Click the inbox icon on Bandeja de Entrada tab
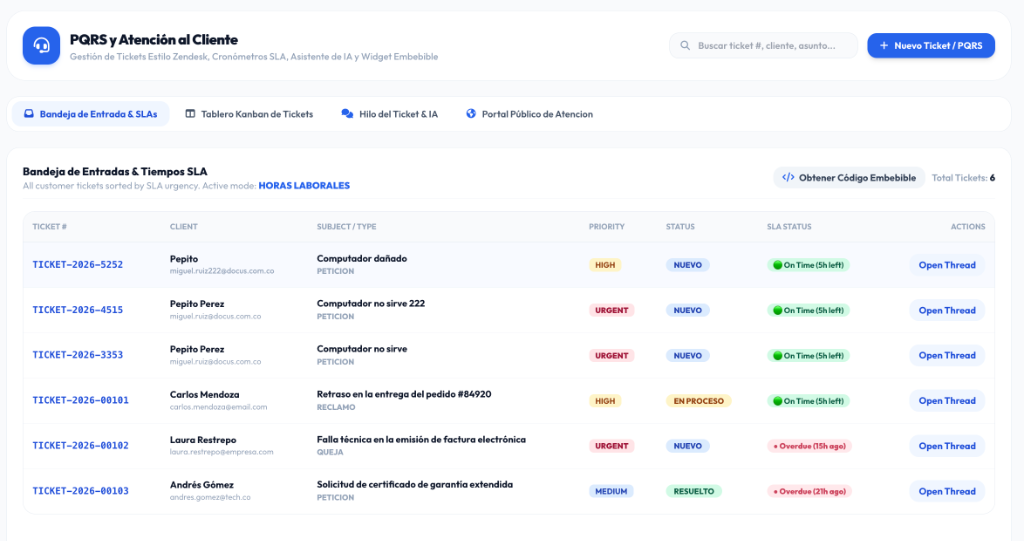This screenshot has width=1024, height=541. click(x=29, y=114)
